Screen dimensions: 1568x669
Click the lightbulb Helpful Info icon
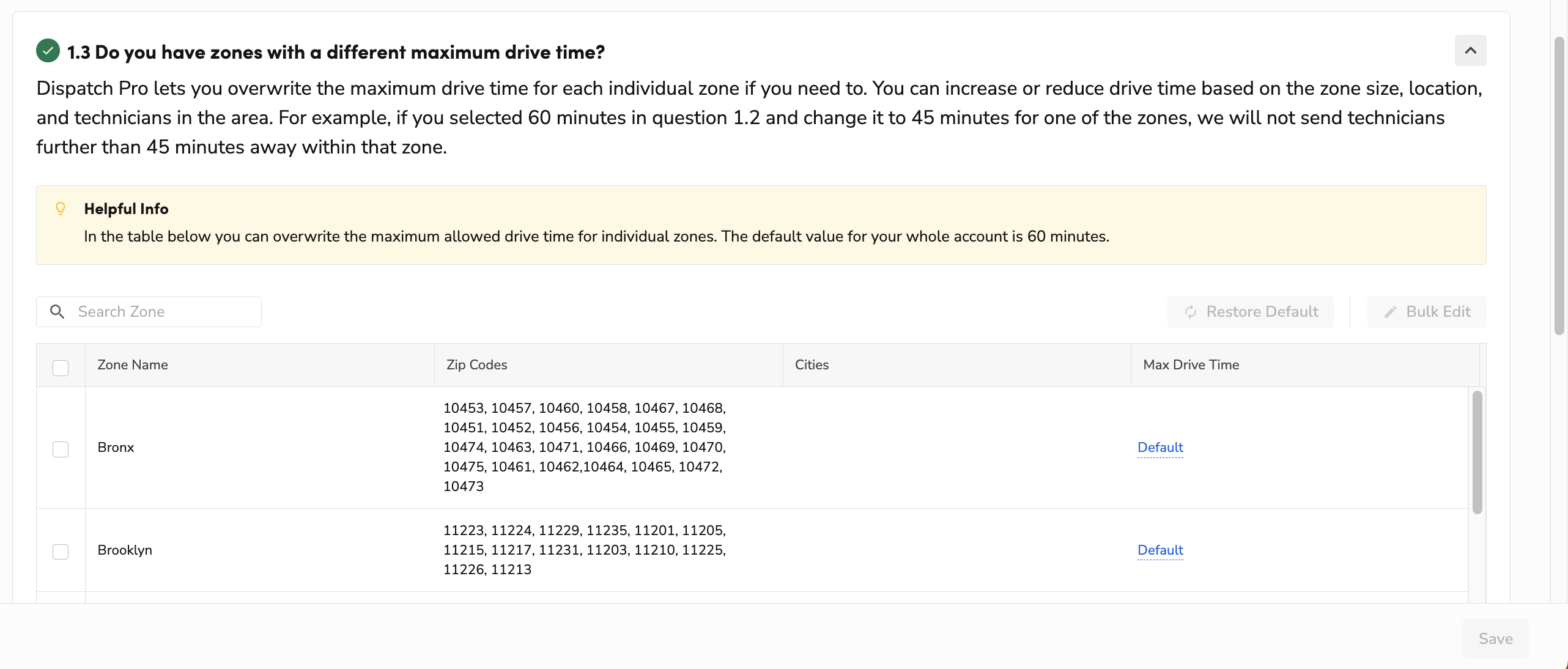tap(61, 209)
